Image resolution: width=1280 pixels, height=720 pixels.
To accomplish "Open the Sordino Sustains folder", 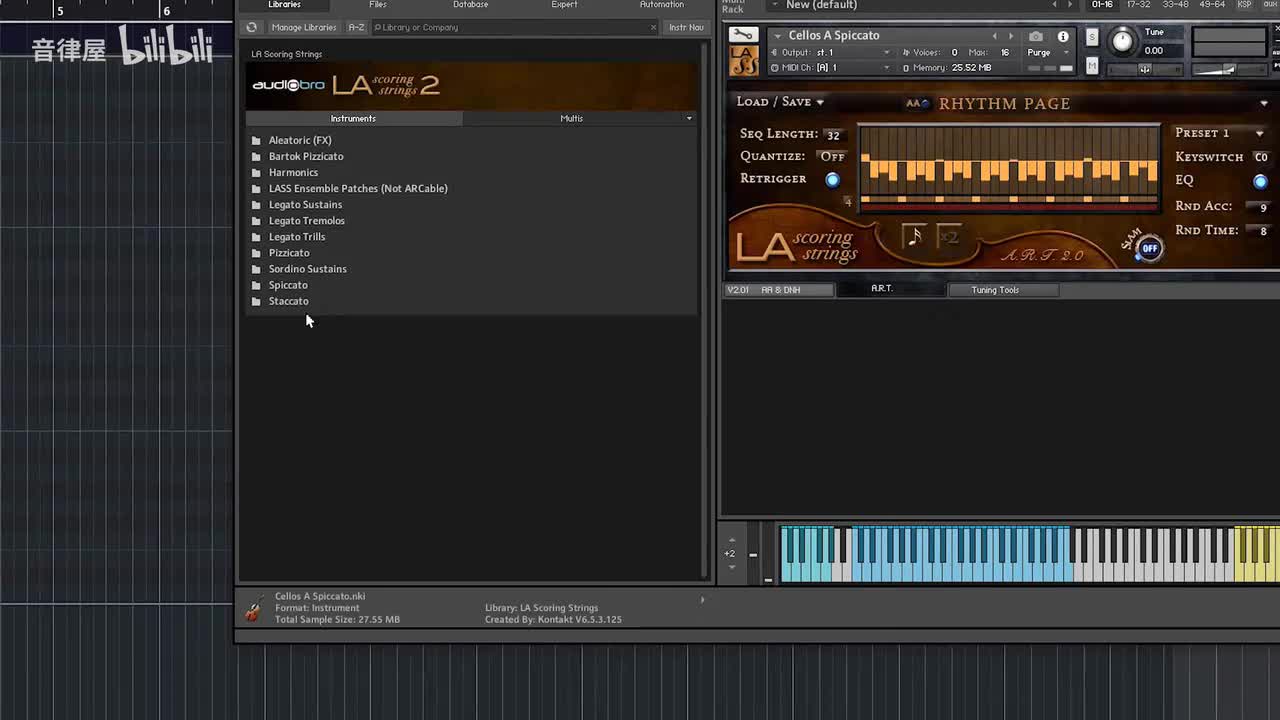I will pos(307,268).
